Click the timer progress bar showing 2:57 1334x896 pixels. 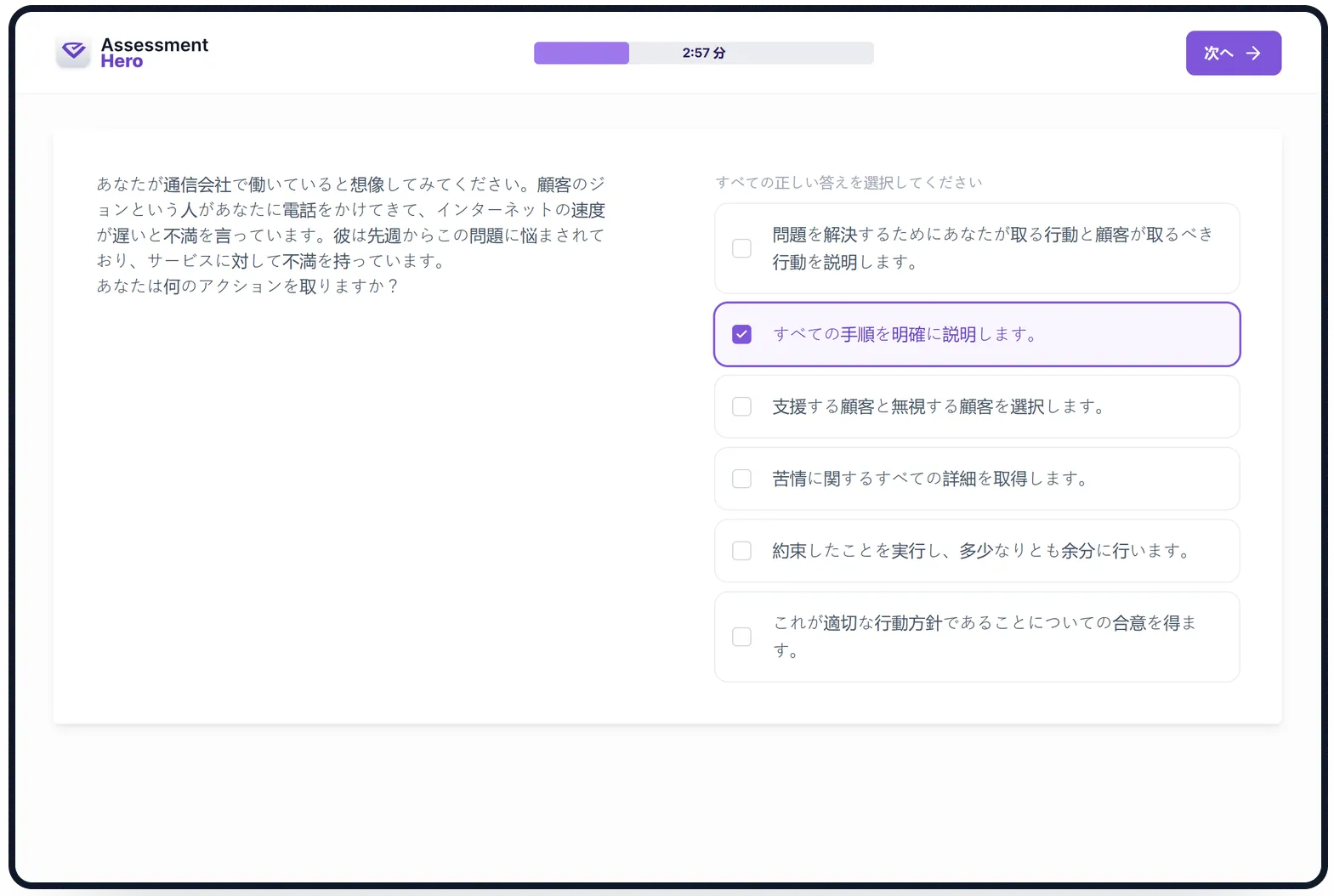point(703,53)
